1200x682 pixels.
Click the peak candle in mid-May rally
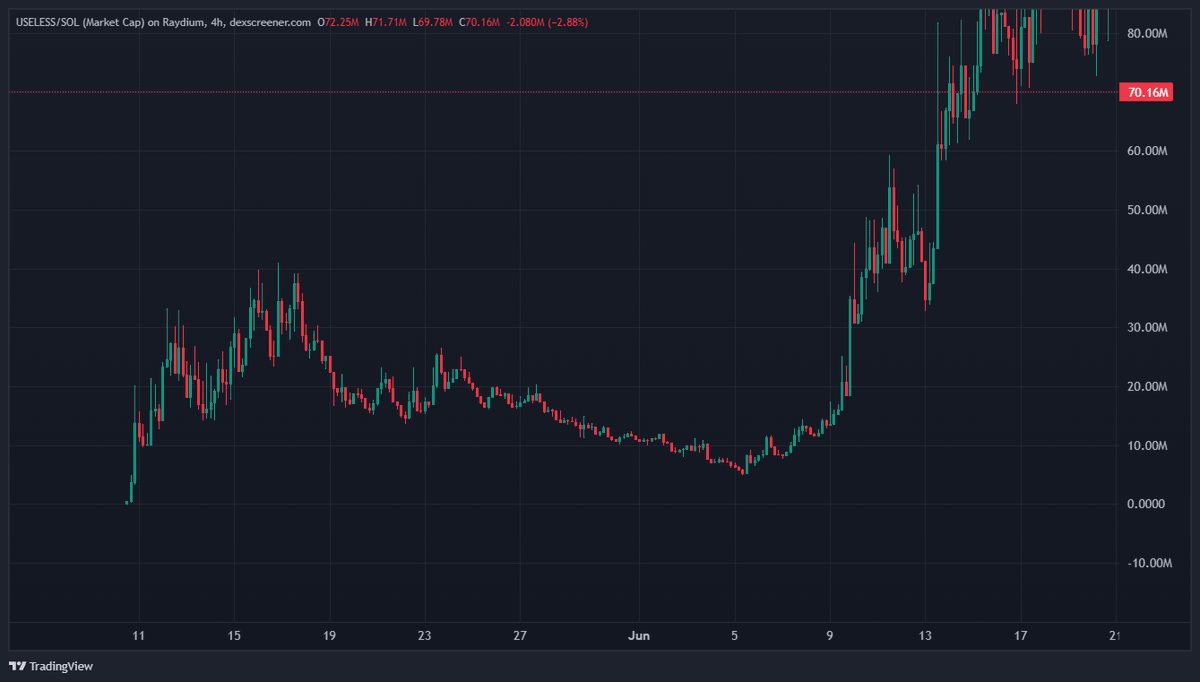pos(279,300)
